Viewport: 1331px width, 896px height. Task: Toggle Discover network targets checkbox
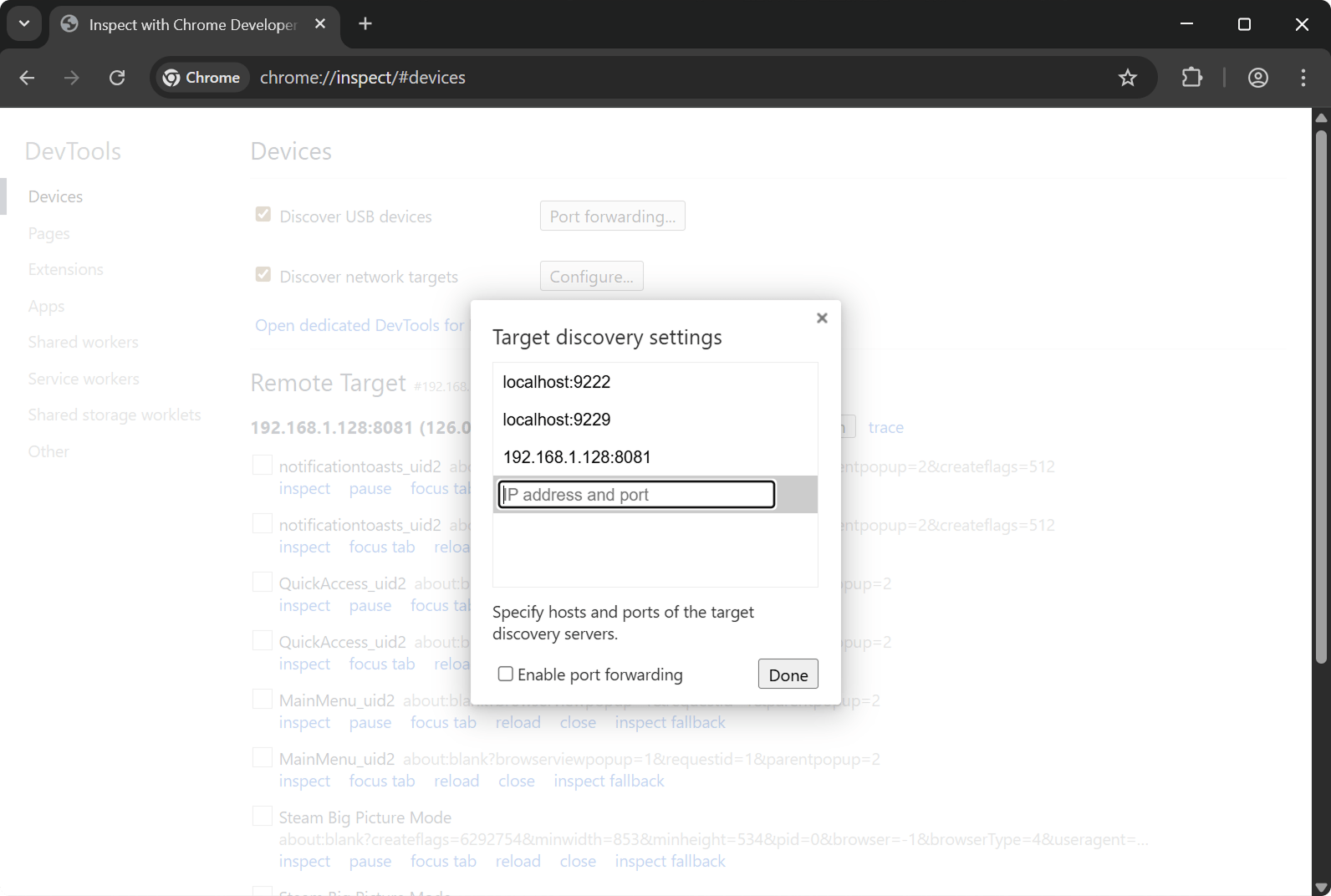click(x=263, y=275)
